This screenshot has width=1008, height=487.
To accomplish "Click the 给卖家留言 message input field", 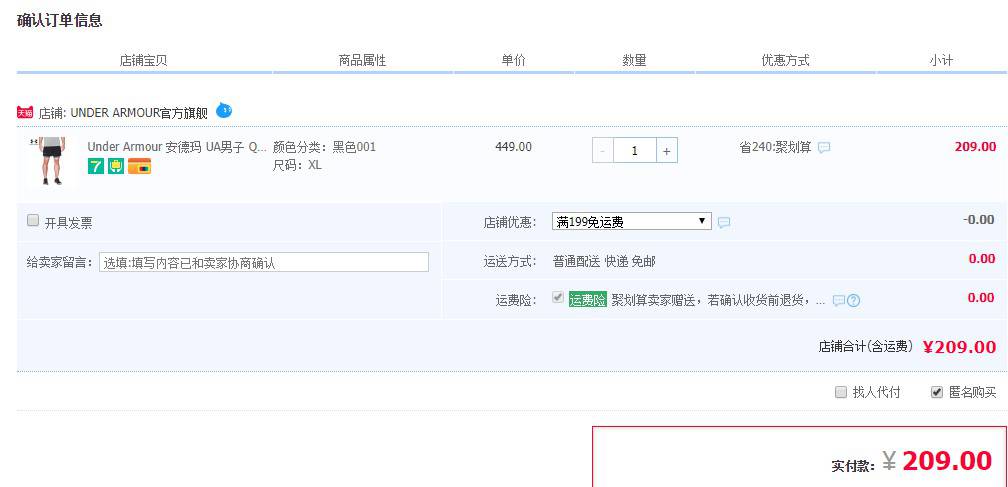I will [x=264, y=262].
